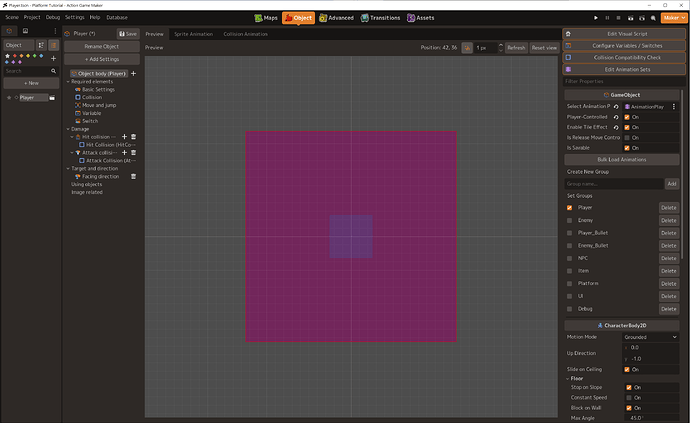Viewport: 690px width, 423px height.
Task: Stop the running game
Action: coord(618,18)
